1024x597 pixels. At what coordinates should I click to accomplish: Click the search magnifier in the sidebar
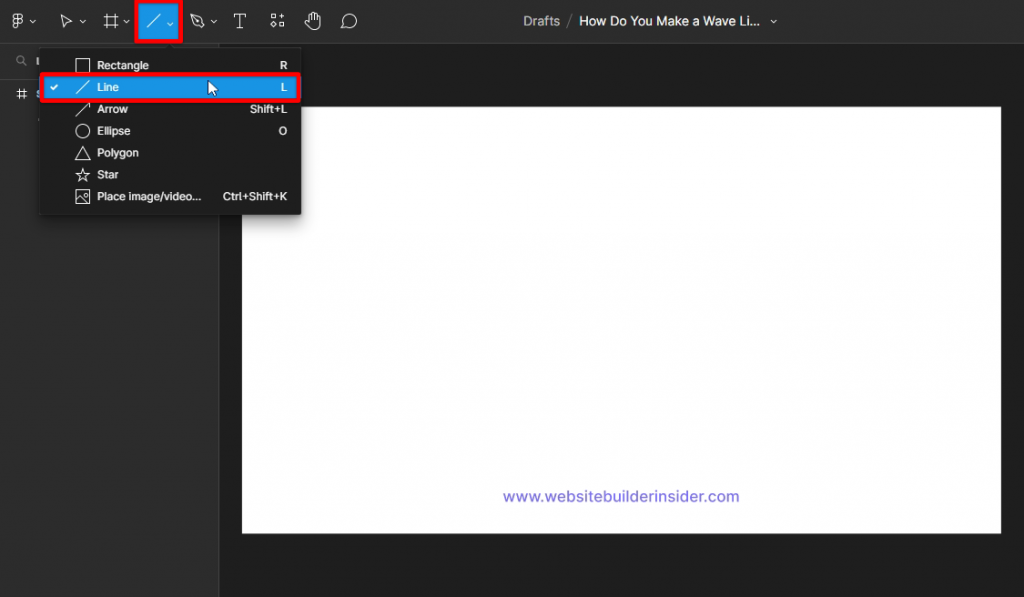[21, 60]
